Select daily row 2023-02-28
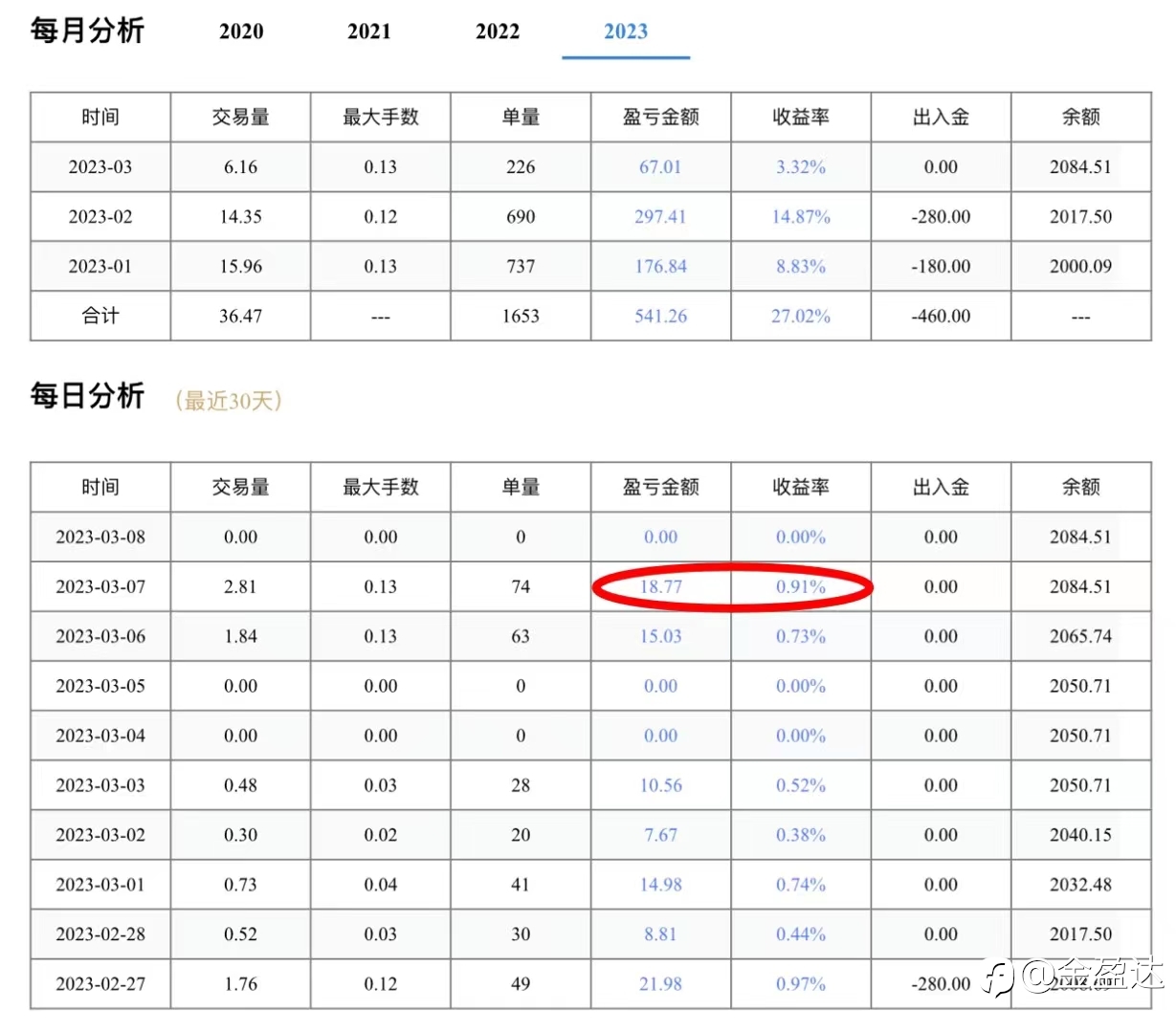This screenshot has width=1176, height=1033. click(590, 935)
